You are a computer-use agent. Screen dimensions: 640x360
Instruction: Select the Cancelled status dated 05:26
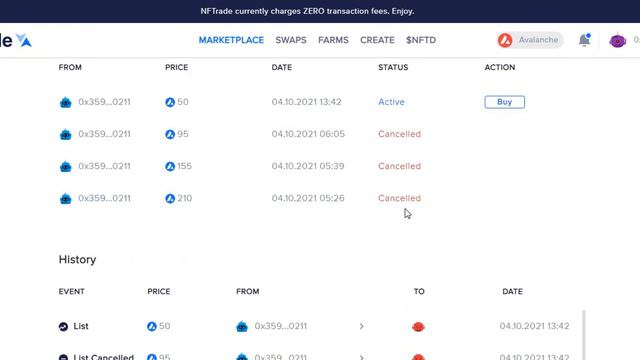coord(399,198)
